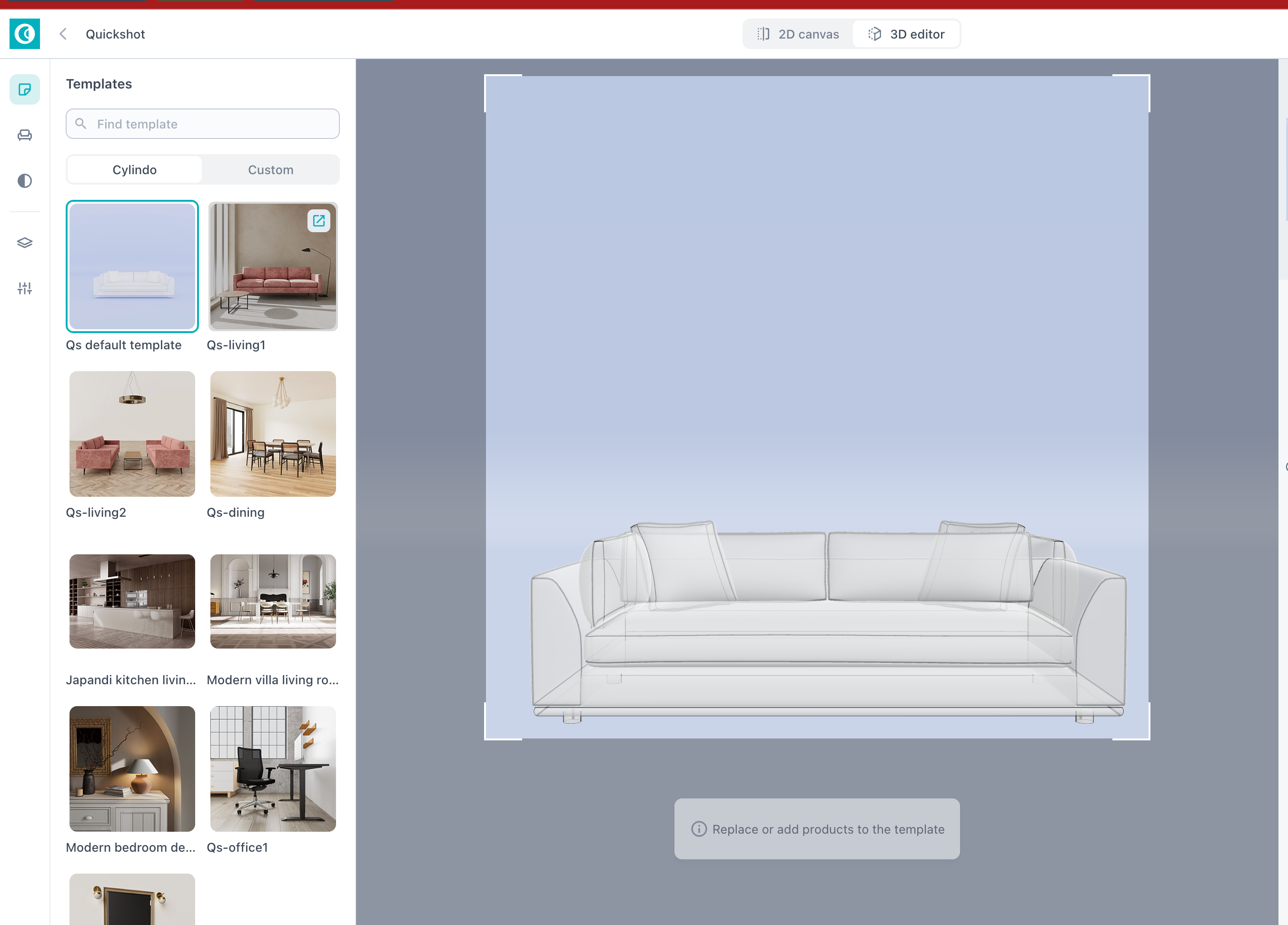Screen dimensions: 1288x925
Task: Switch to the 3D editor view
Action: (906, 34)
